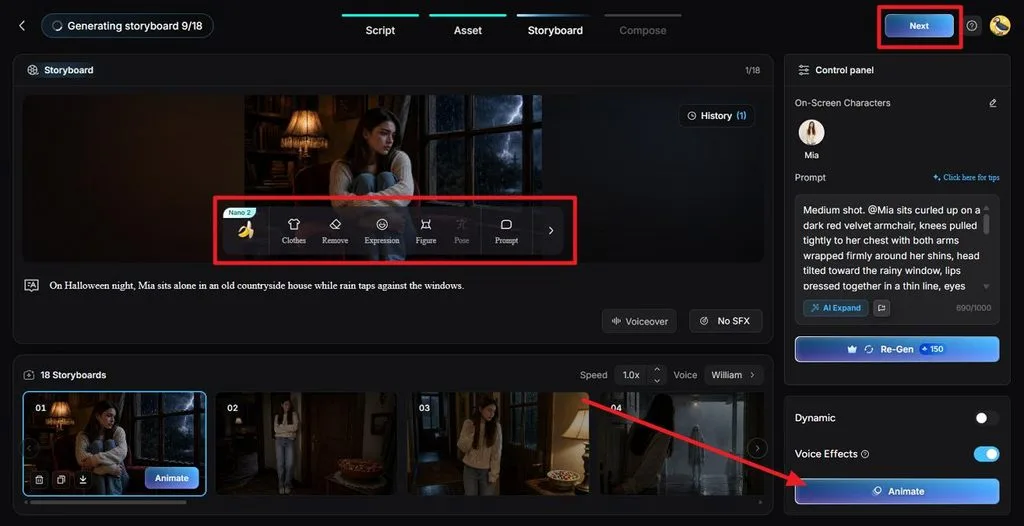This screenshot has height=526, width=1024.
Task: Click Re-Gen button costing 150
Action: 897,349
